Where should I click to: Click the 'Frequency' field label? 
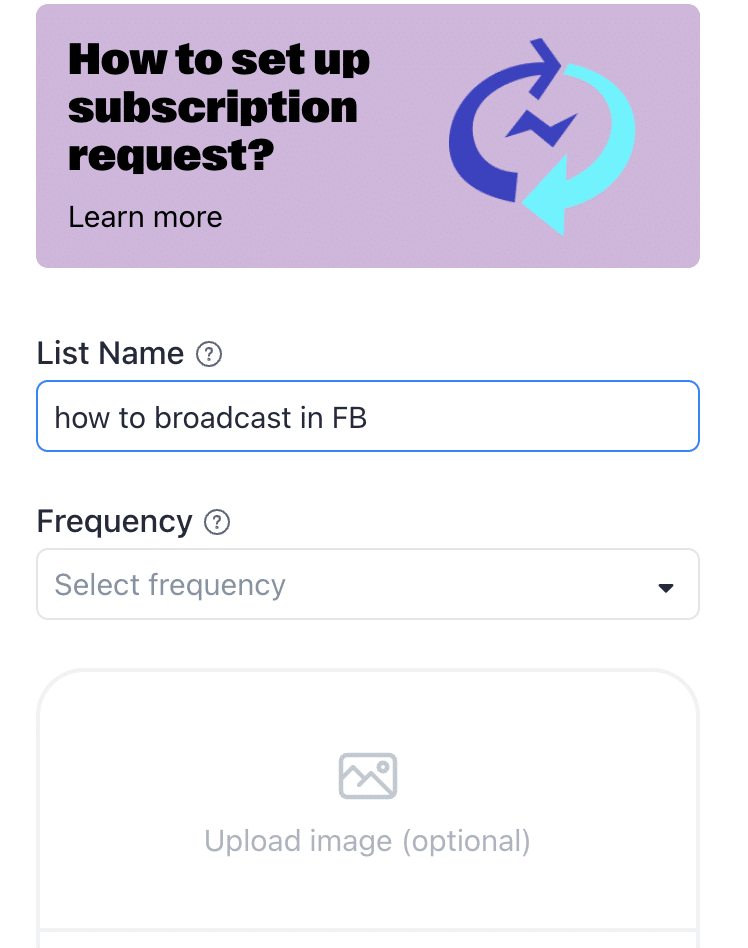(x=114, y=522)
